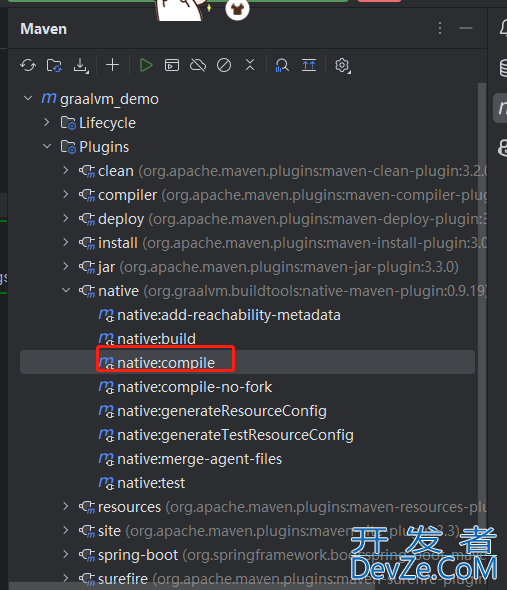Image resolution: width=507 pixels, height=590 pixels.
Task: Hide the Maven tool window
Action: click(x=466, y=28)
